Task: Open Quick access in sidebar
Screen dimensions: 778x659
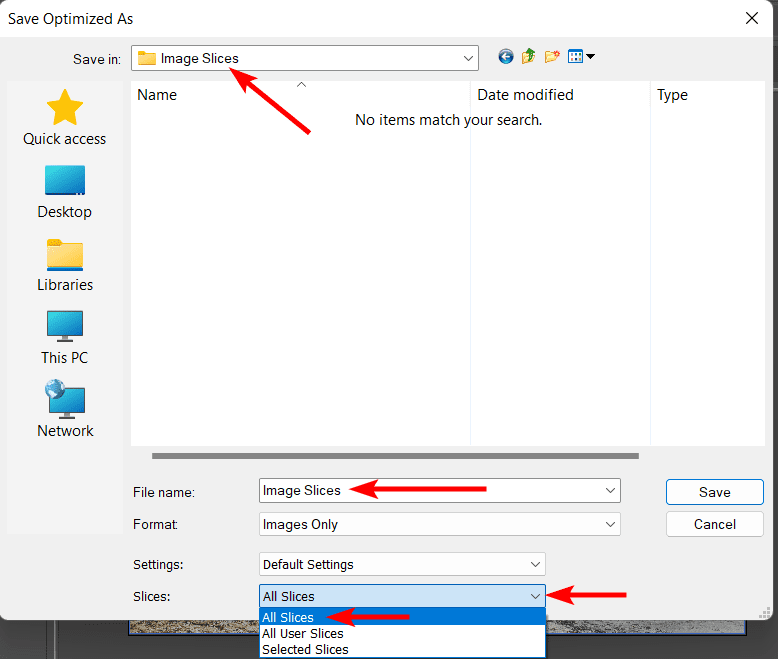Action: click(x=65, y=118)
